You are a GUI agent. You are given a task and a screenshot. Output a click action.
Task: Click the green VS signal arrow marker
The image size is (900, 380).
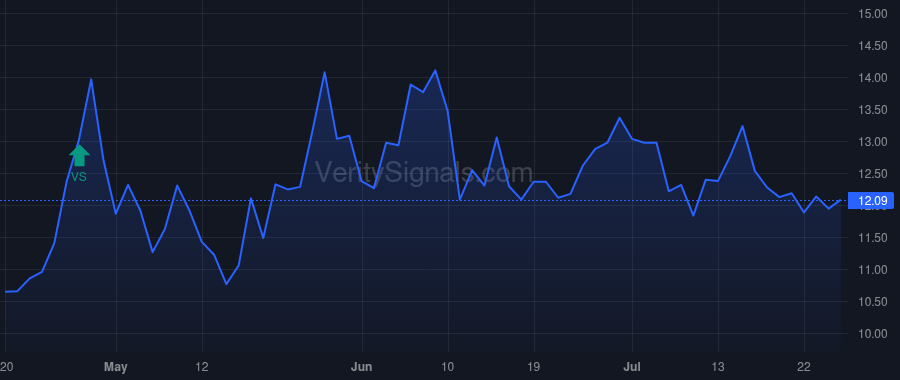point(79,155)
